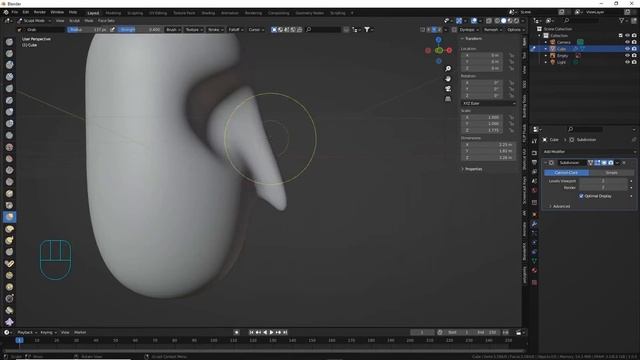Open the Stroke dropdown
Screen dimensions: 640x360
(215, 29)
